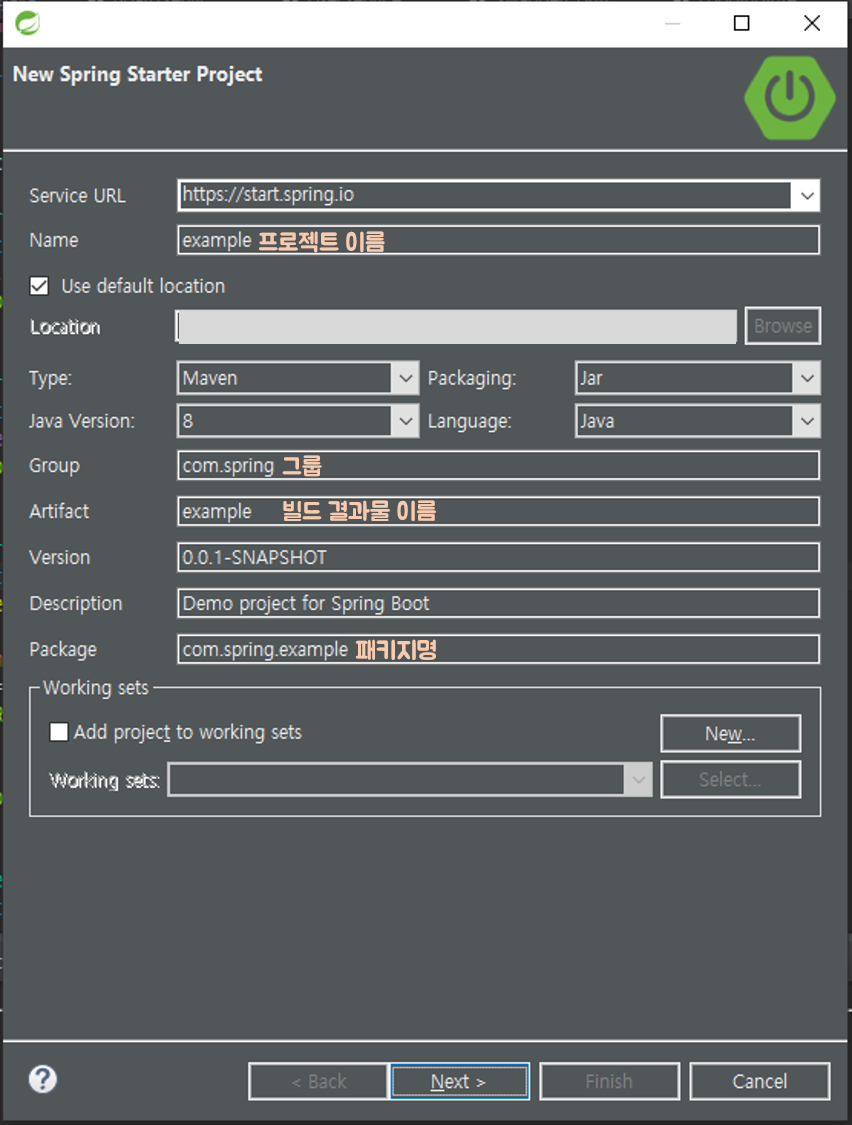
Task: Minimize the dialog window
Action: pos(673,24)
